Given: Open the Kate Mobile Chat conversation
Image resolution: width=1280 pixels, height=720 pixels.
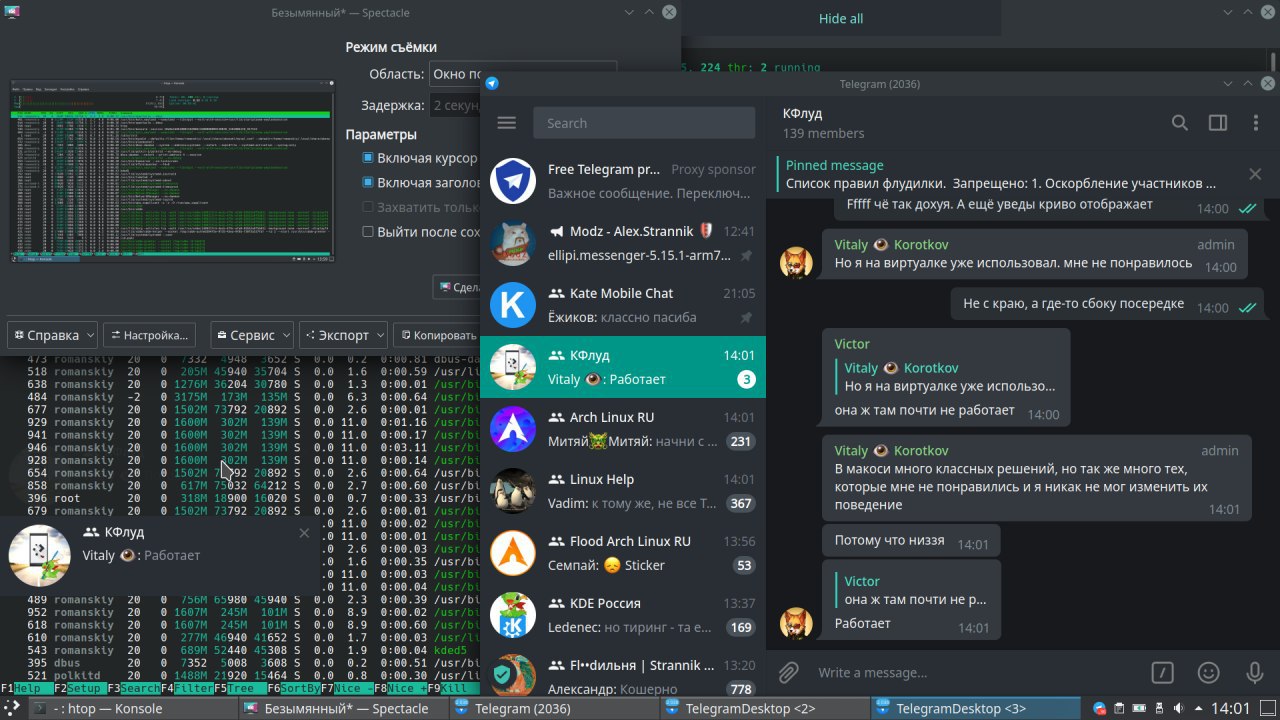Looking at the screenshot, I should (623, 305).
